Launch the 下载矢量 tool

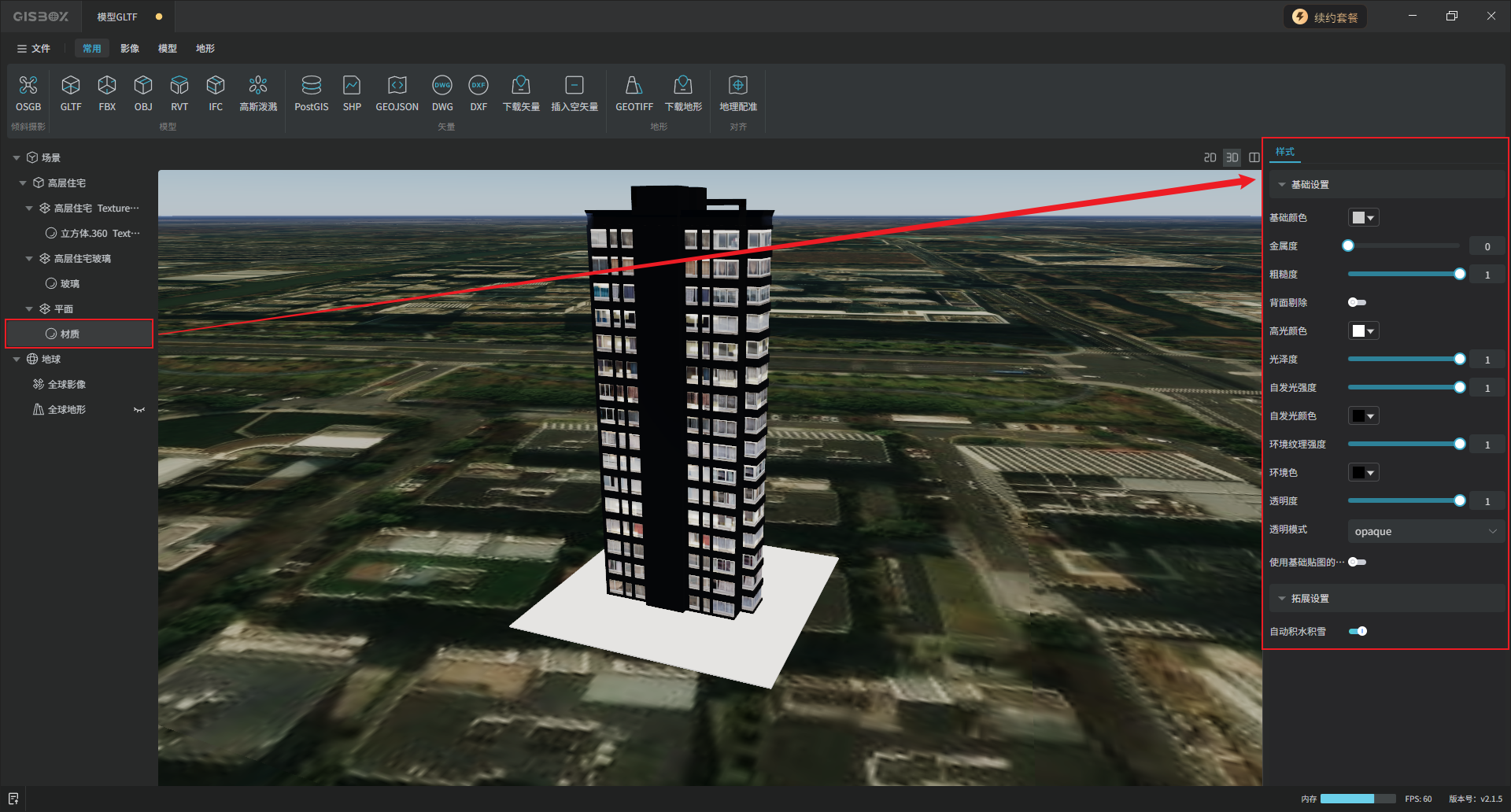coord(521,86)
